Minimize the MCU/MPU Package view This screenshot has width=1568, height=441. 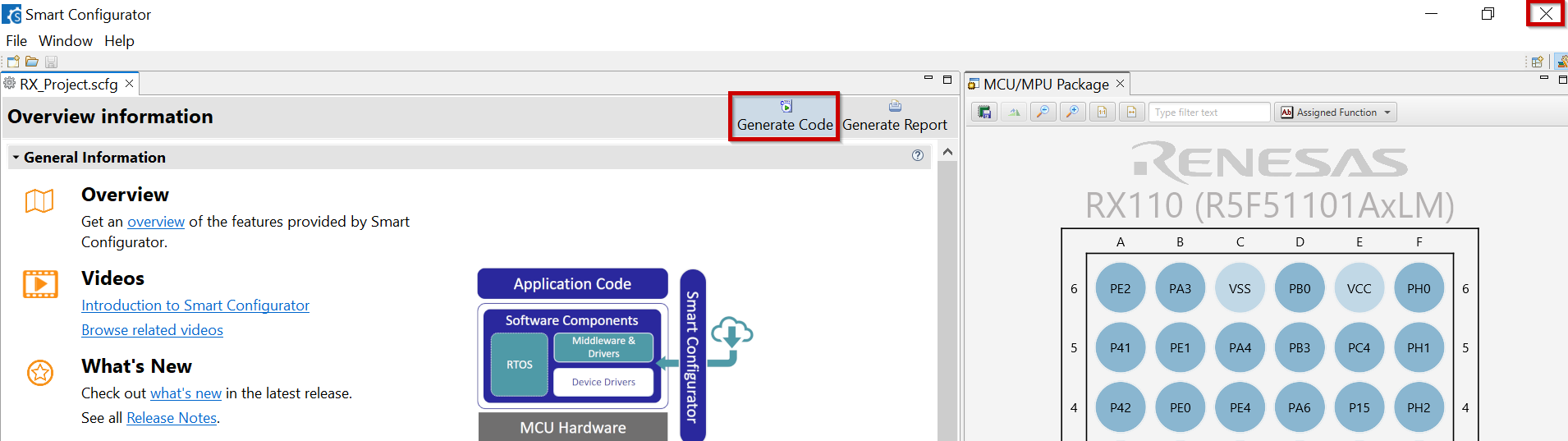[x=1543, y=78]
